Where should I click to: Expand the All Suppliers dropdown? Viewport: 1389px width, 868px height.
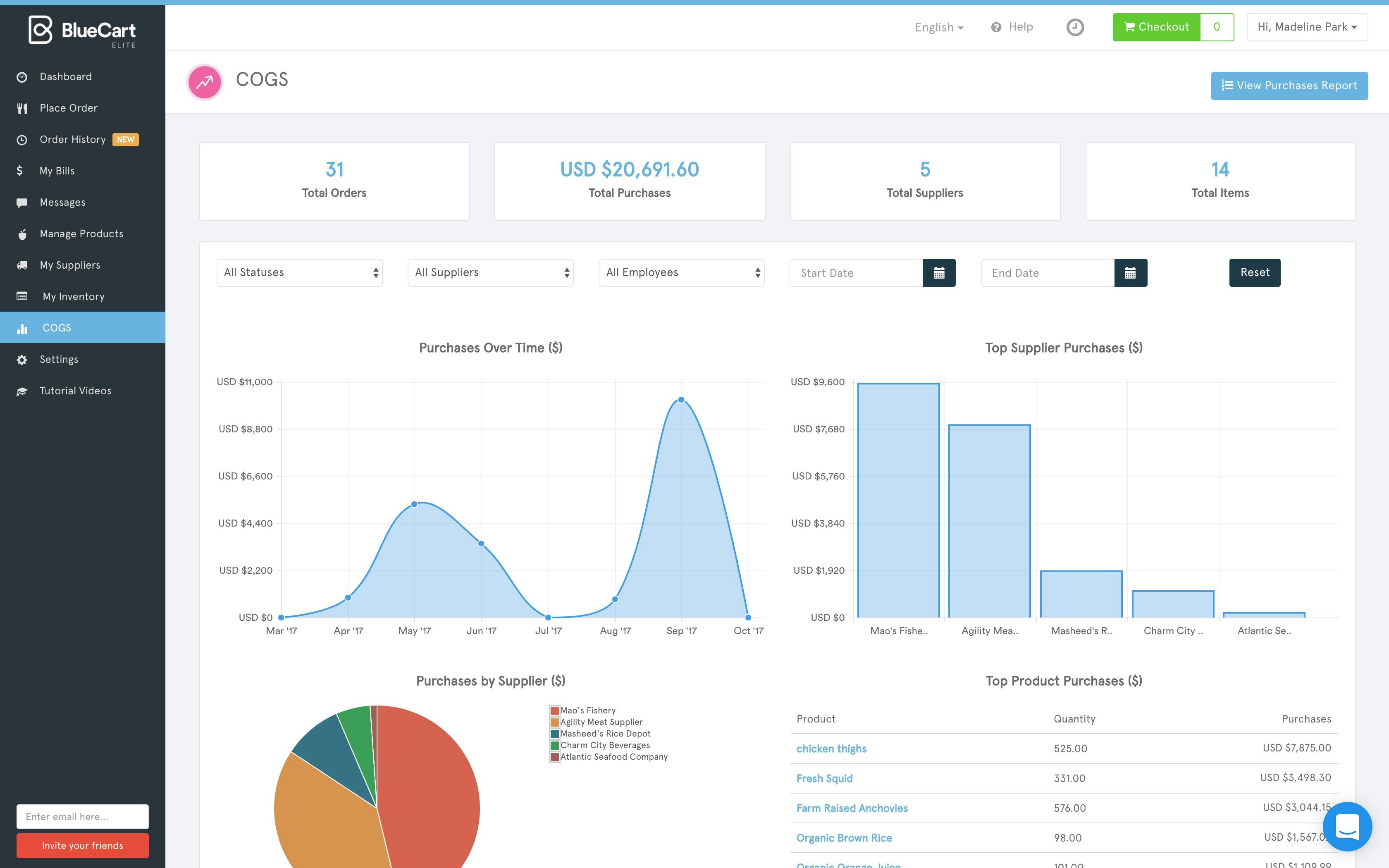click(490, 273)
